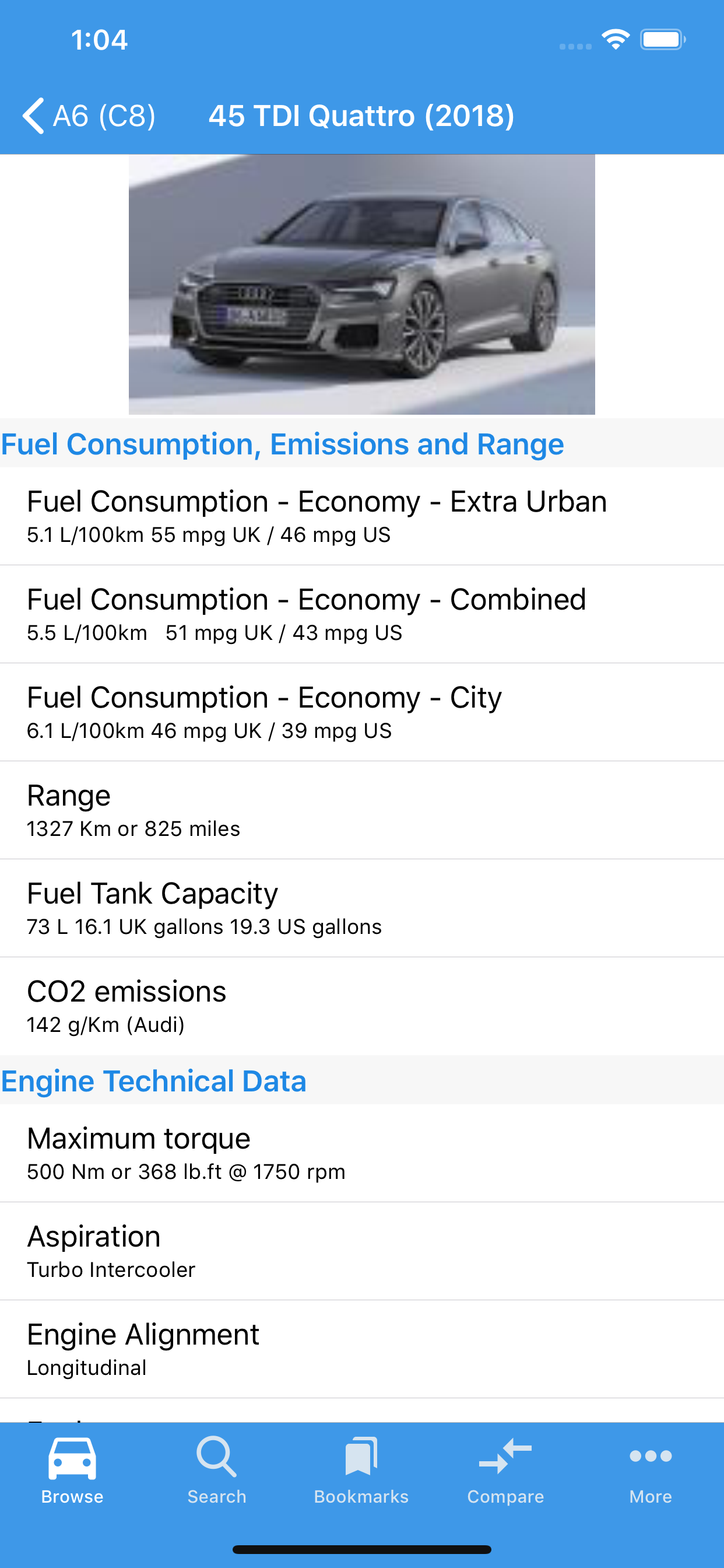
Task: Select the Aspiration row
Action: (361, 1251)
